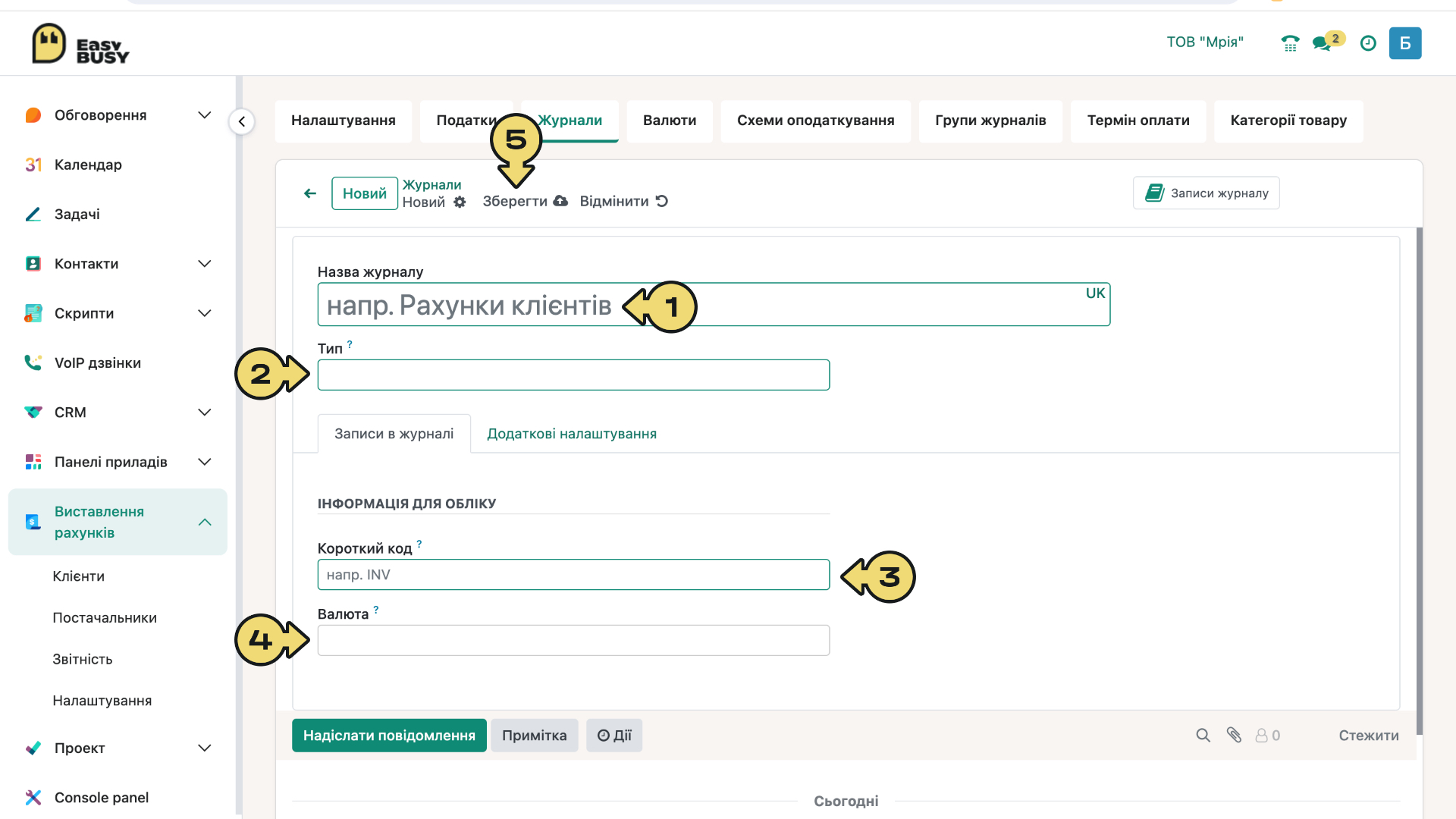This screenshot has height=819, width=1456.
Task: Click the form vertical scrollbar
Action: pyautogui.click(x=1419, y=481)
